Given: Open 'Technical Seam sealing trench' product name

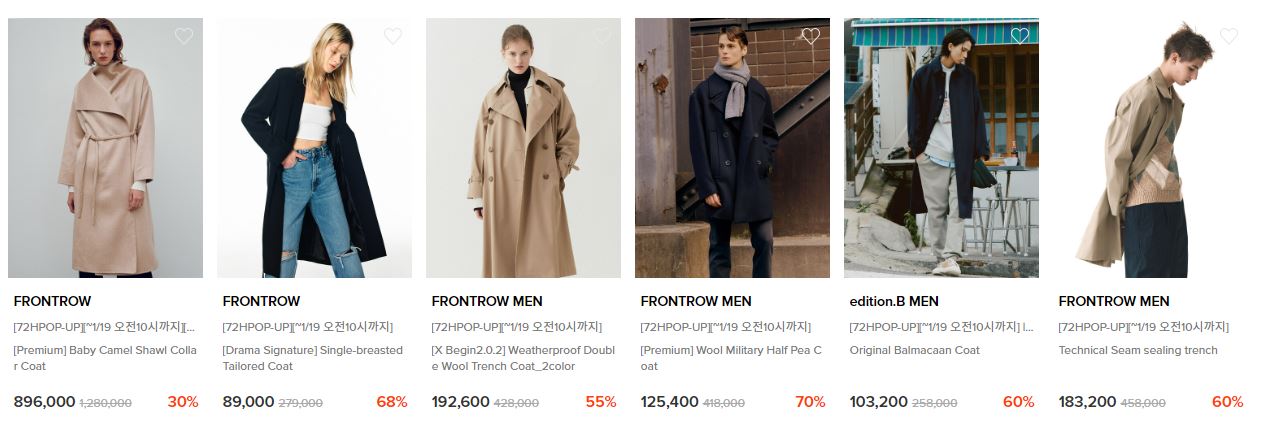Looking at the screenshot, I should pos(1138,350).
